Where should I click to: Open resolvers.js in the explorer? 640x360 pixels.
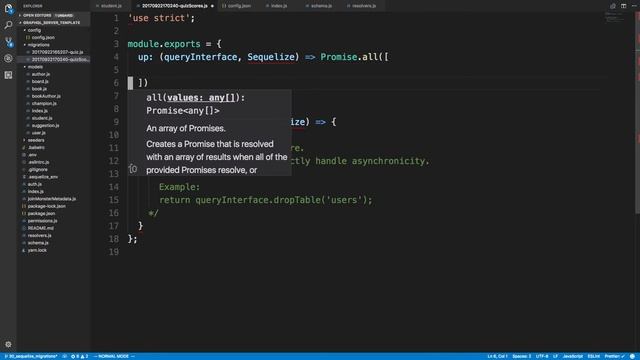click(x=40, y=236)
